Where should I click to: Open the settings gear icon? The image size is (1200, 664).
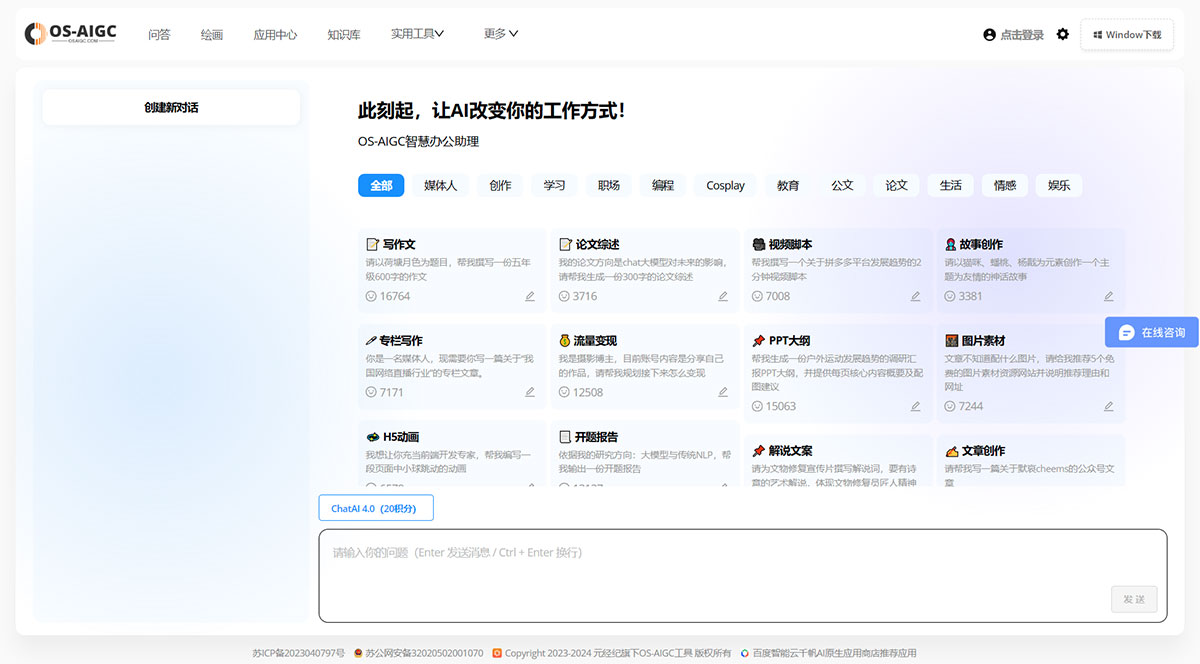1062,33
